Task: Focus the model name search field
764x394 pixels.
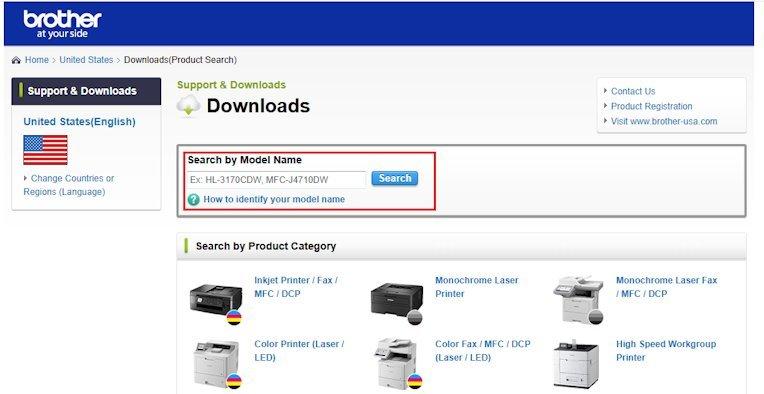Action: 276,180
